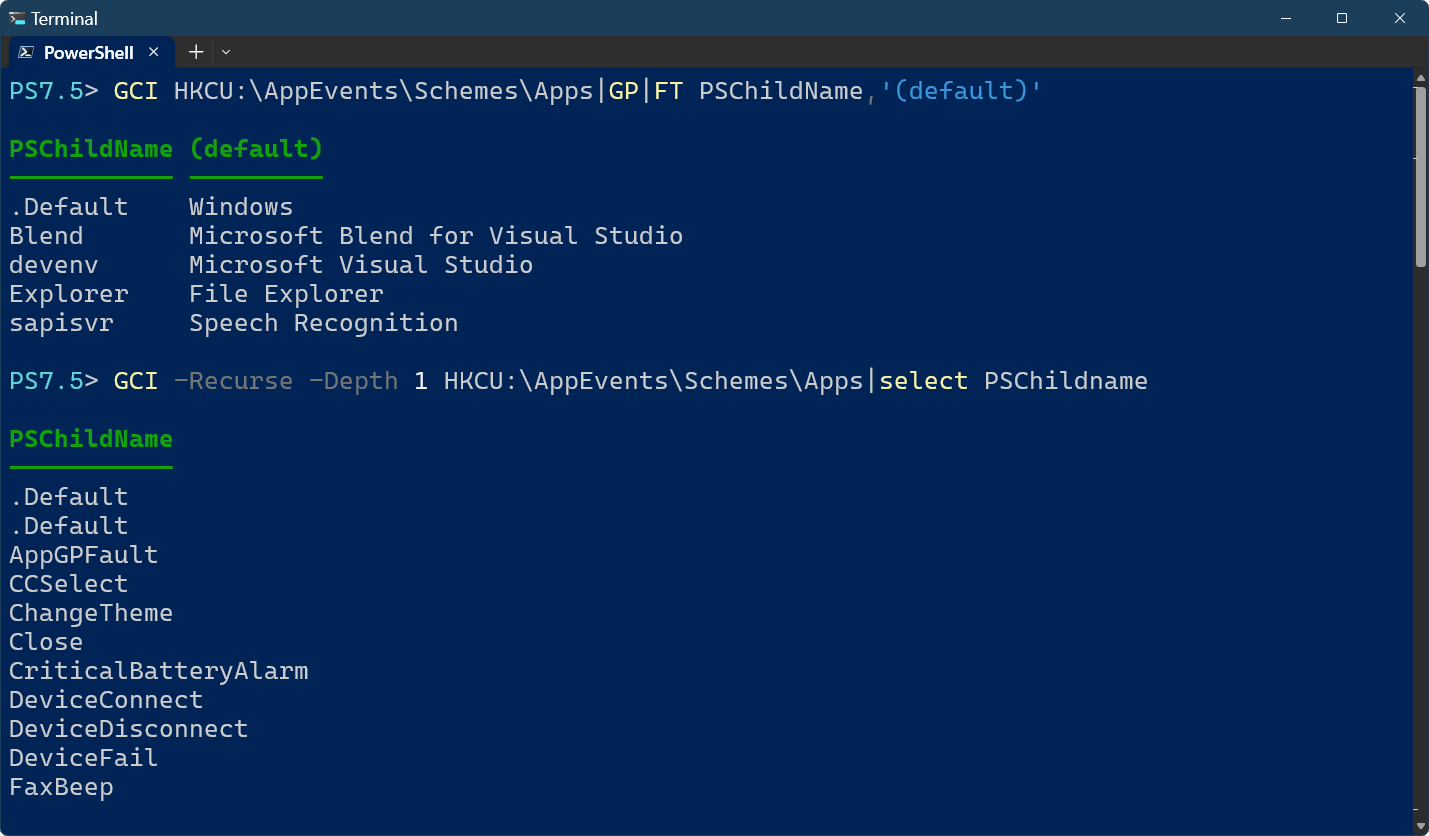Click the FaxBeep output line
Image resolution: width=1429 pixels, height=836 pixels.
[61, 787]
